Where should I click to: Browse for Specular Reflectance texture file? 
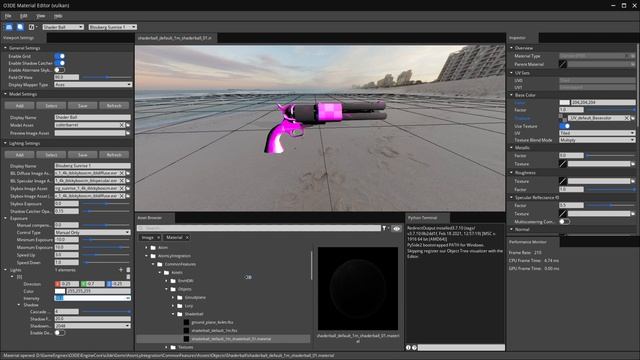point(633,213)
